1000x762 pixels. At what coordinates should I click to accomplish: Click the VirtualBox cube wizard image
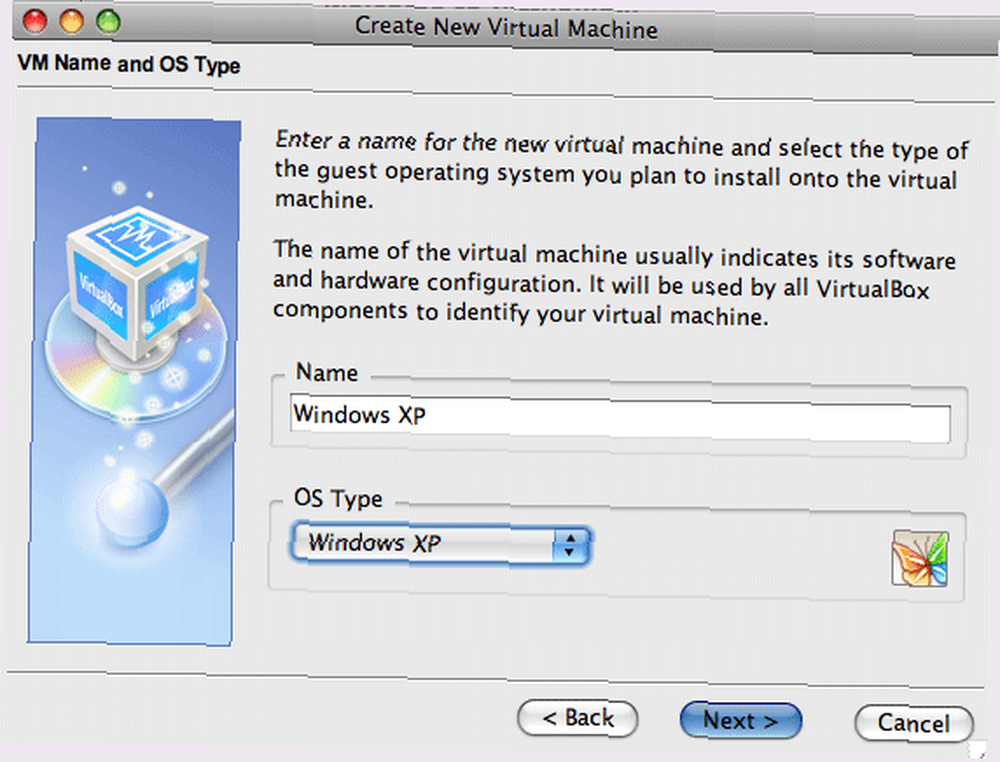(133, 381)
